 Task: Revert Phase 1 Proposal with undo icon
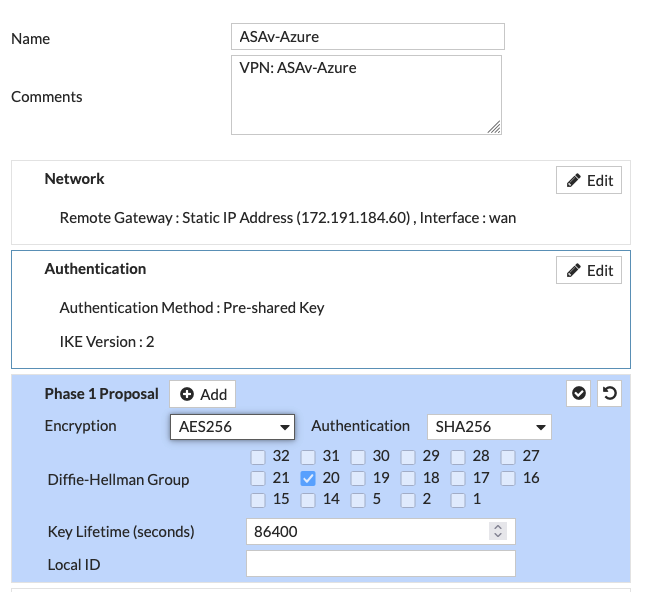[609, 394]
